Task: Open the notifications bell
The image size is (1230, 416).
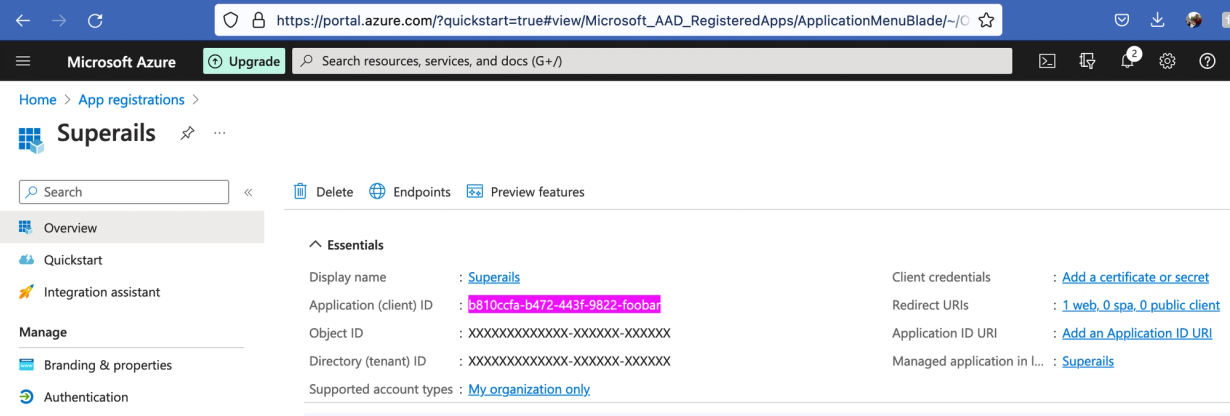Action: pos(1128,61)
